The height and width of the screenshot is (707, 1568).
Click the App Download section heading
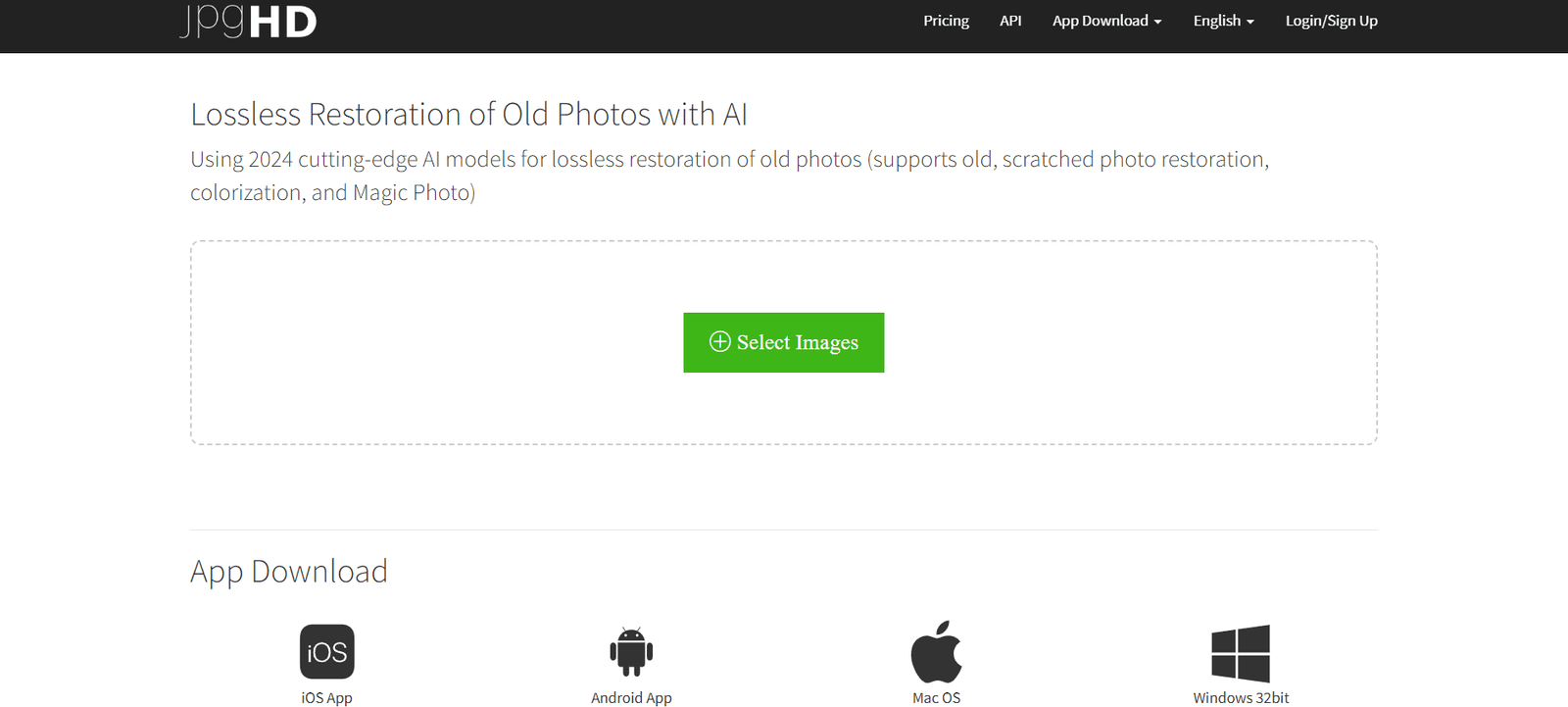pos(289,571)
